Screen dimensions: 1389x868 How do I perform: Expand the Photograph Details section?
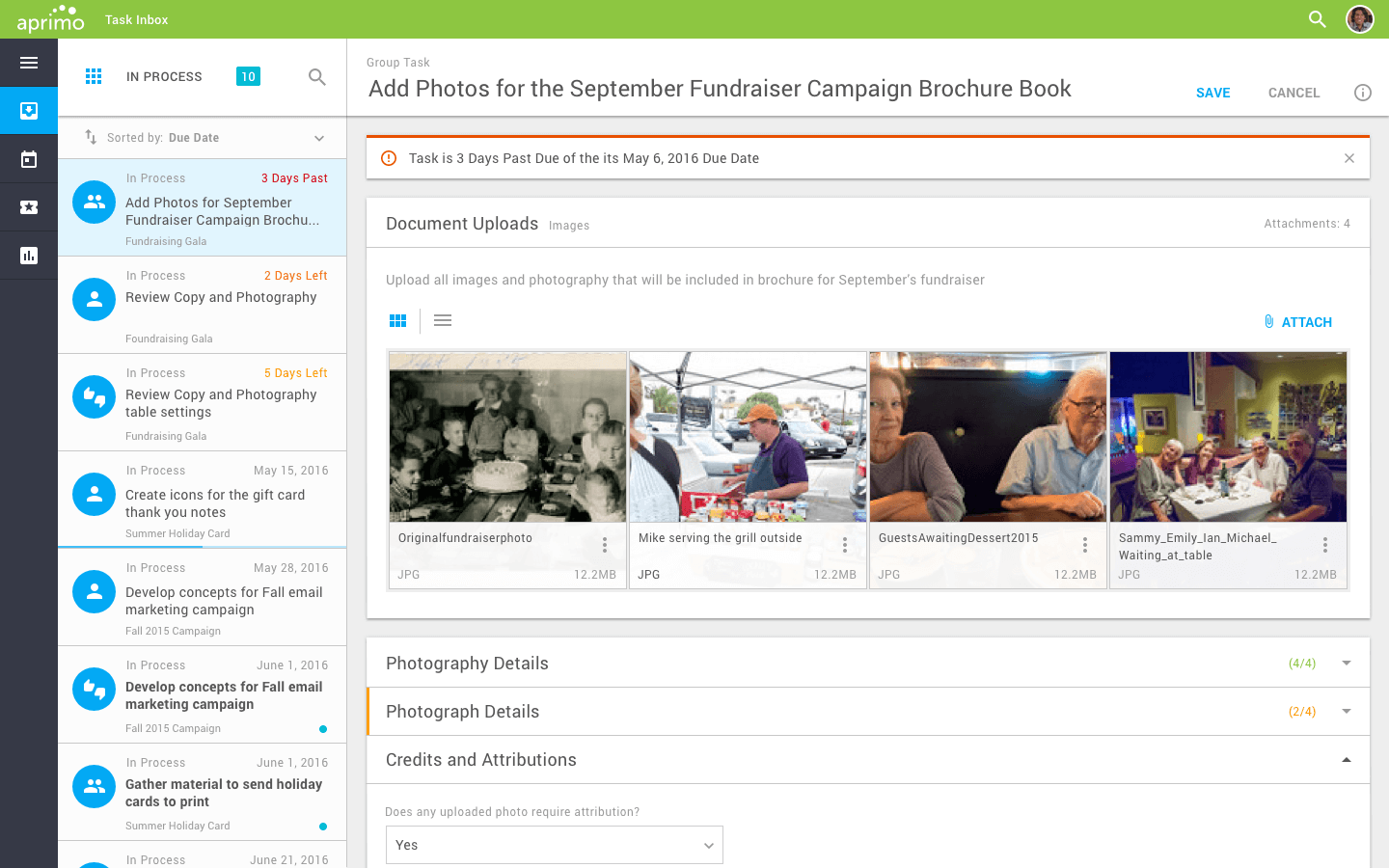[x=1347, y=711]
